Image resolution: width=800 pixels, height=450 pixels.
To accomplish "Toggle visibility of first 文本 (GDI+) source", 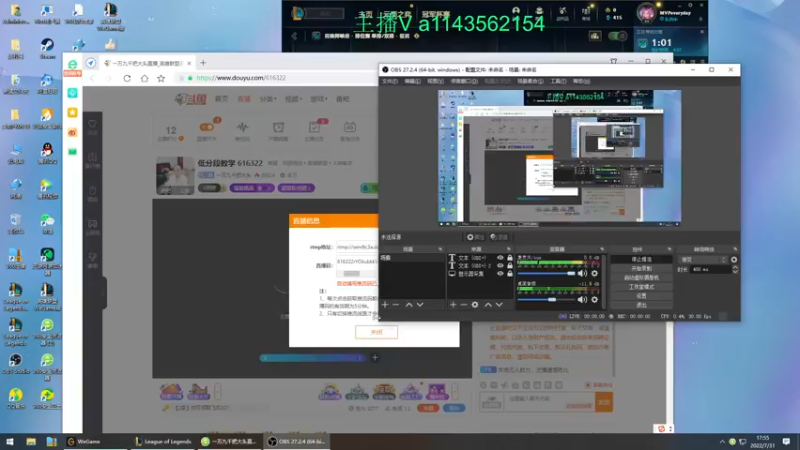I will 500,258.
